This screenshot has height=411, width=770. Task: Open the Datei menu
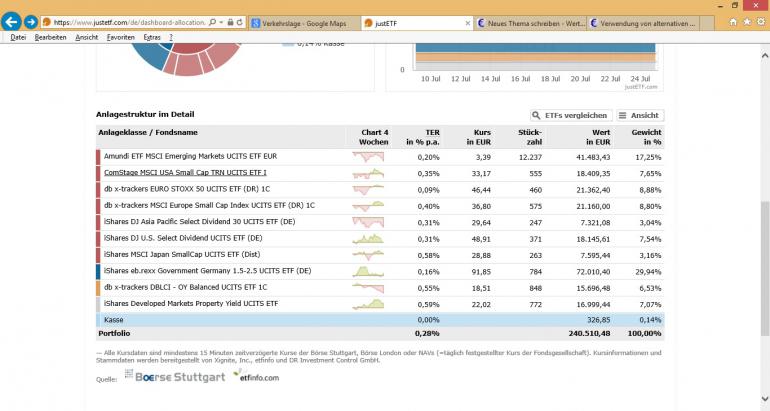(18, 37)
